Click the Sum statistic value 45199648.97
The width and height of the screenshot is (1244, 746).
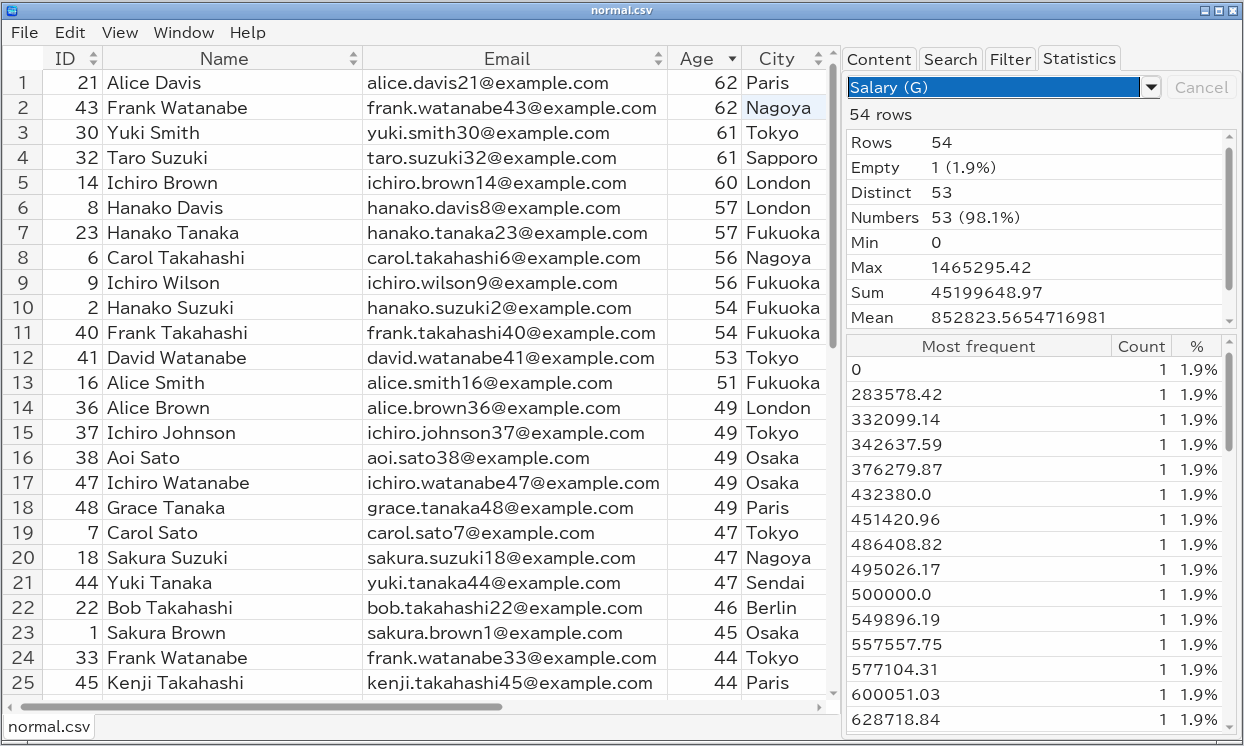point(987,293)
